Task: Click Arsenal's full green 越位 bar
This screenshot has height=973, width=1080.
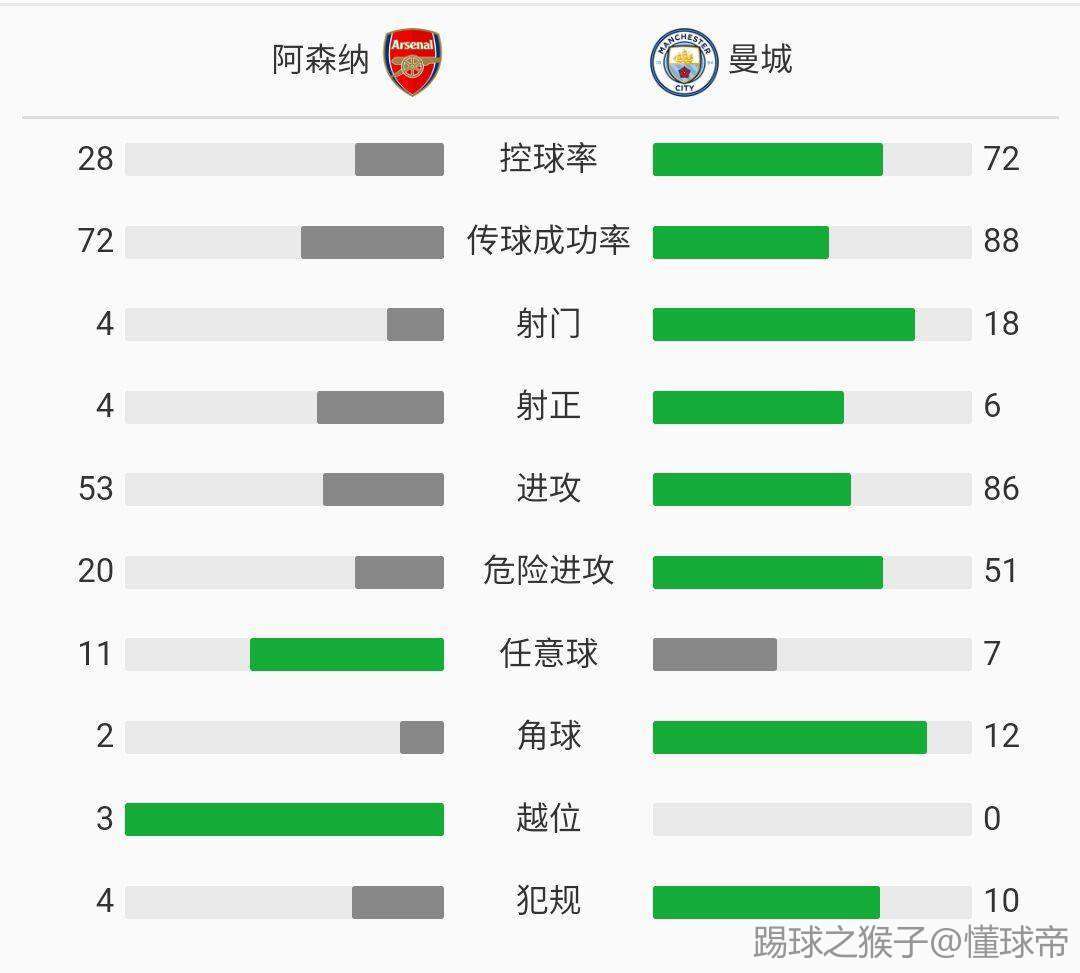Action: tap(284, 819)
